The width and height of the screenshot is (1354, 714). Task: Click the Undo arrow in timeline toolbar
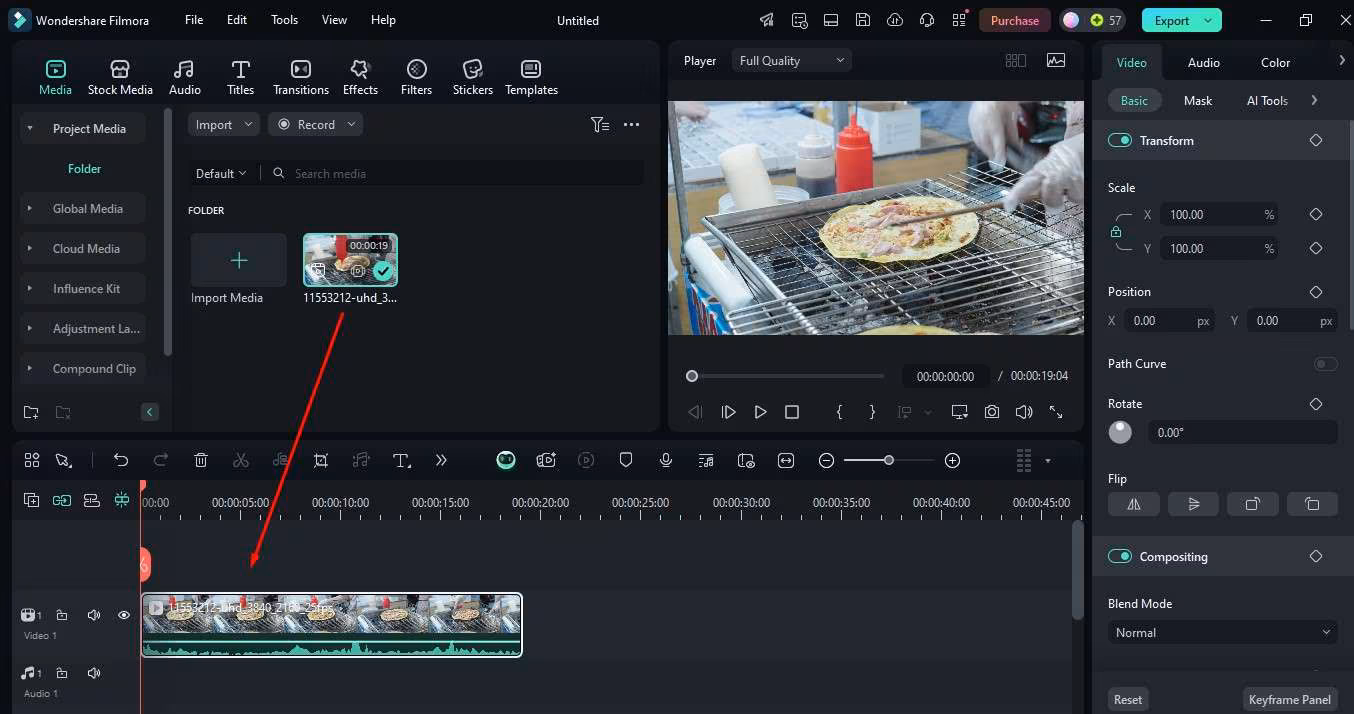click(x=121, y=460)
